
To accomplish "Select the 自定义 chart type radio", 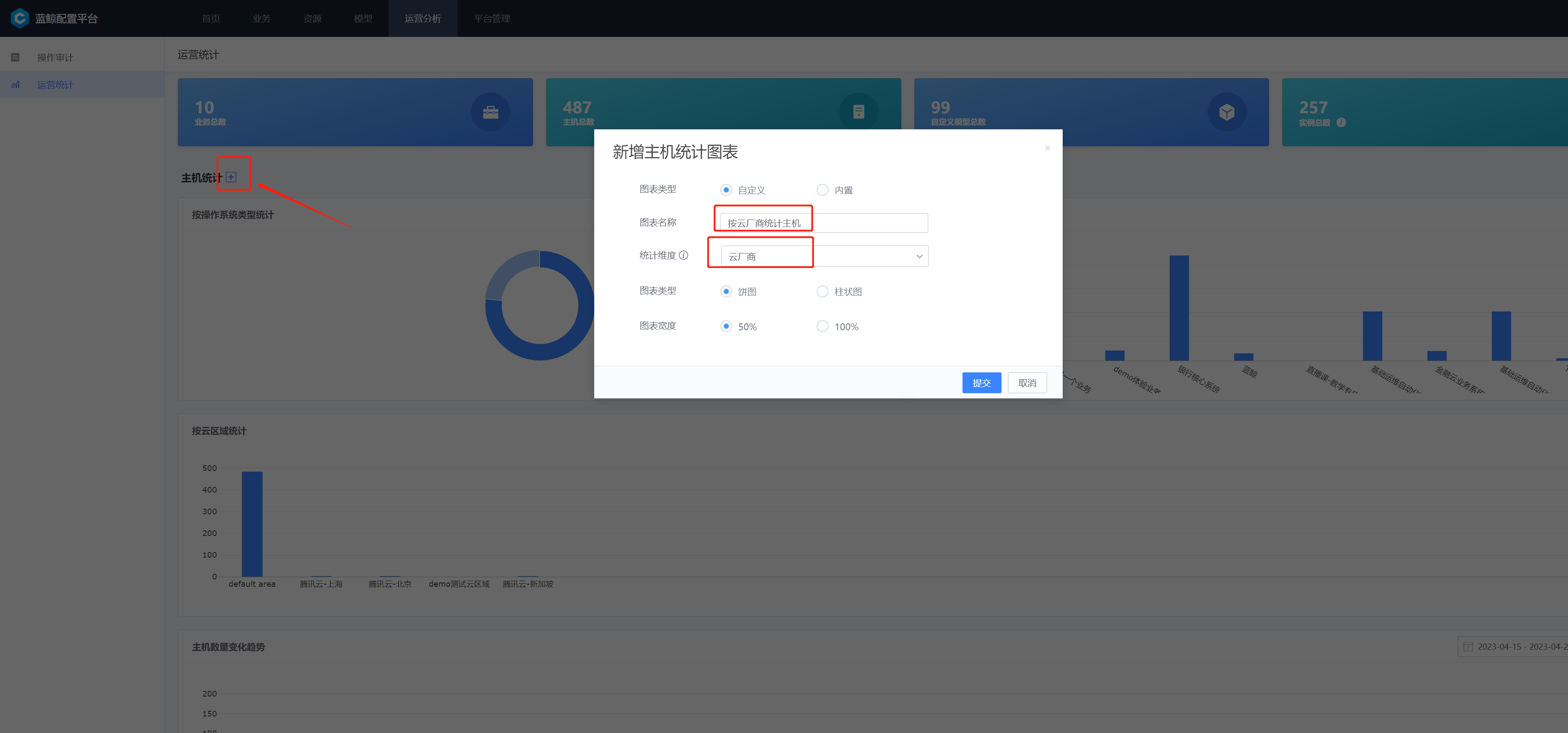I will pyautogui.click(x=726, y=190).
